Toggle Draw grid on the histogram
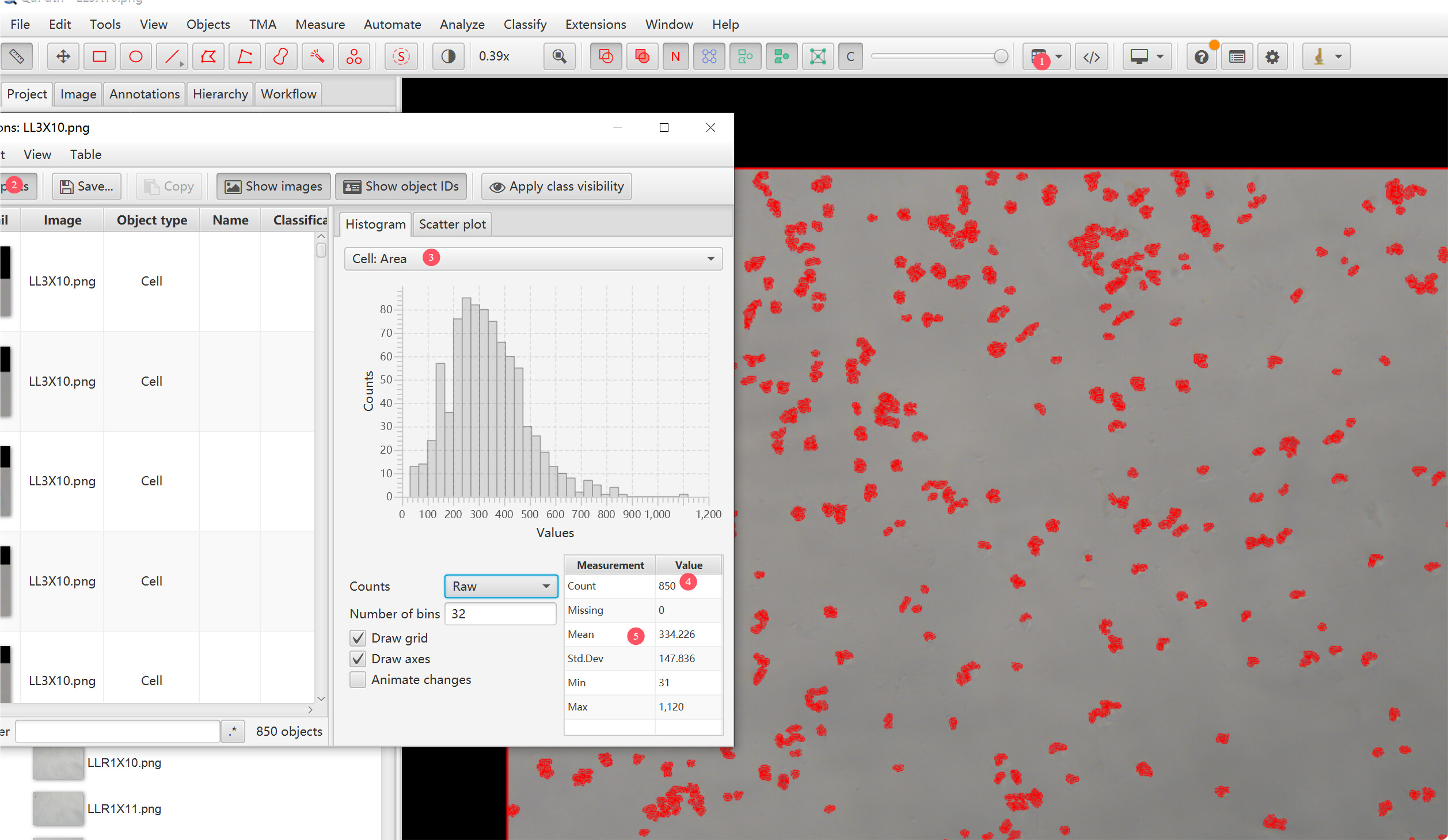The image size is (1448, 840). pyautogui.click(x=358, y=637)
